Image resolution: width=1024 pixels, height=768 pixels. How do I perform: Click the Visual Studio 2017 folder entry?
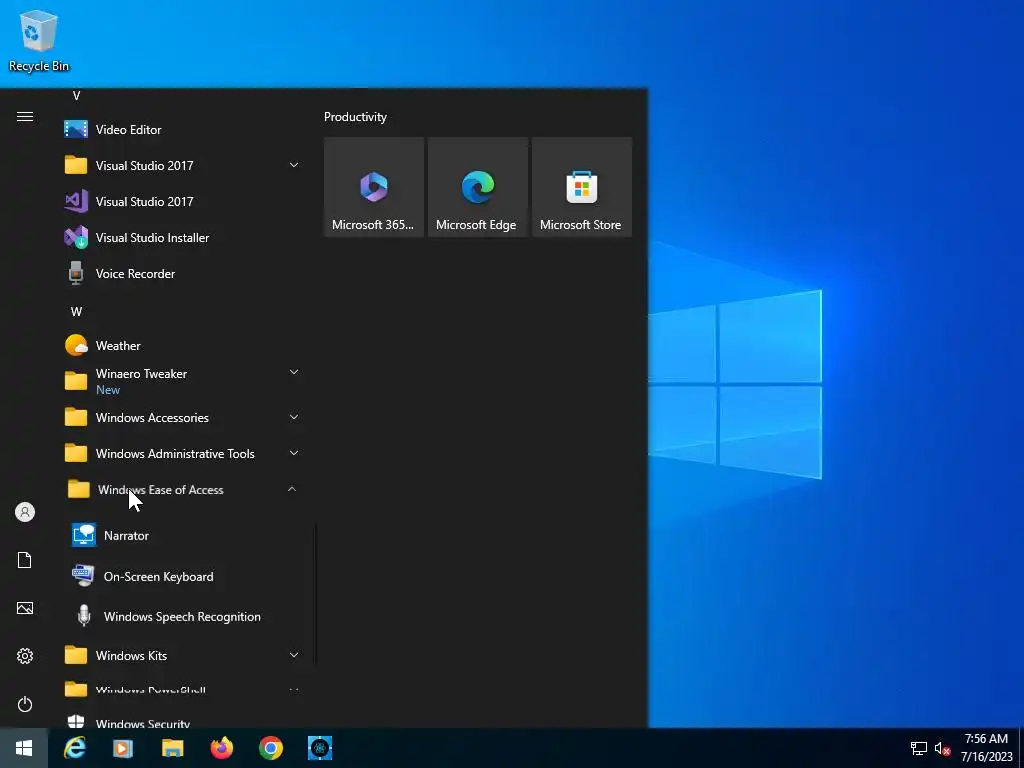tap(184, 165)
